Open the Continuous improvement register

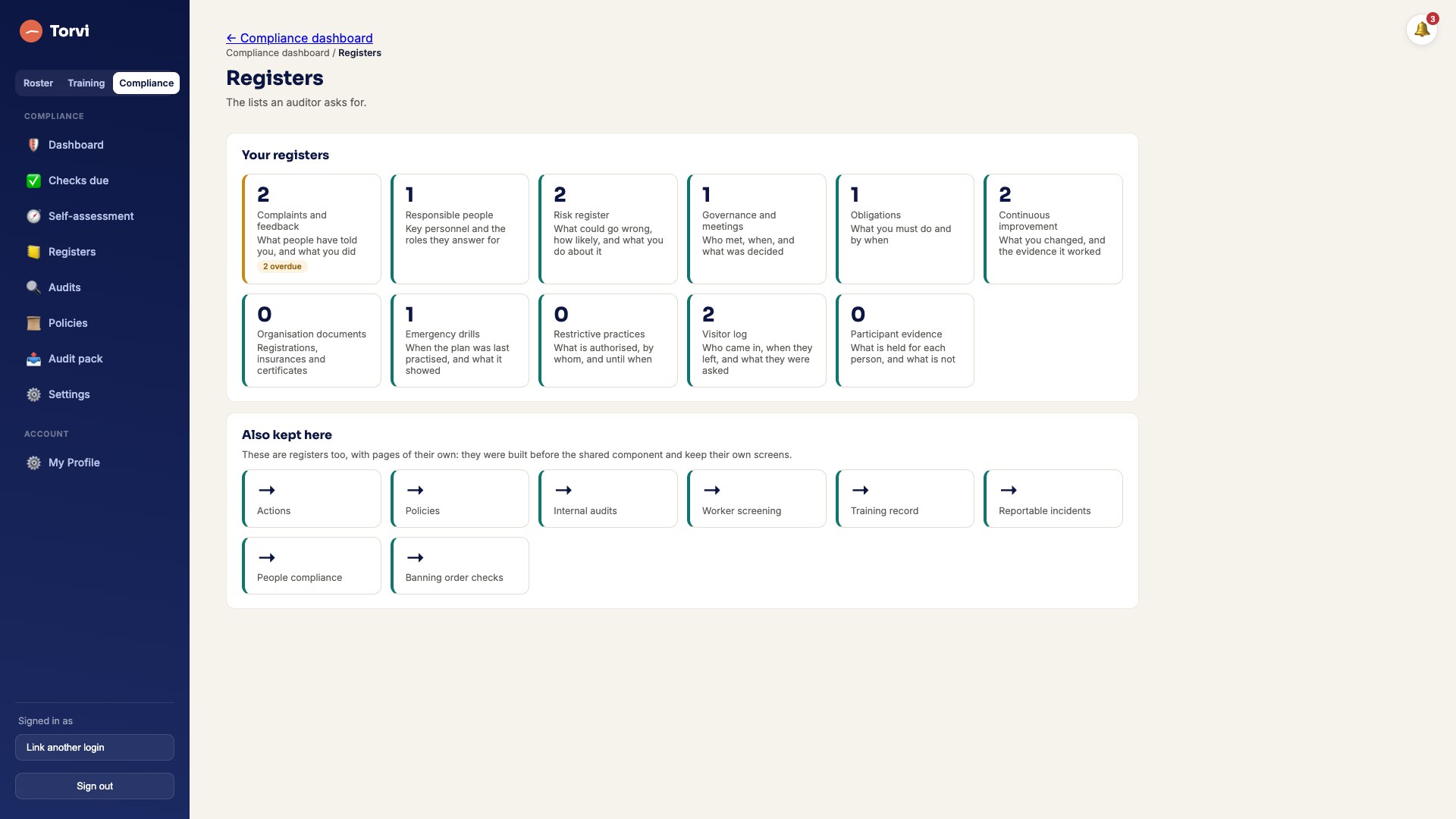1053,229
